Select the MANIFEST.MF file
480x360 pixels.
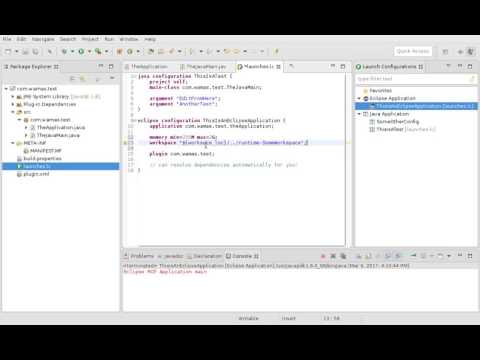pyautogui.click(x=42, y=151)
